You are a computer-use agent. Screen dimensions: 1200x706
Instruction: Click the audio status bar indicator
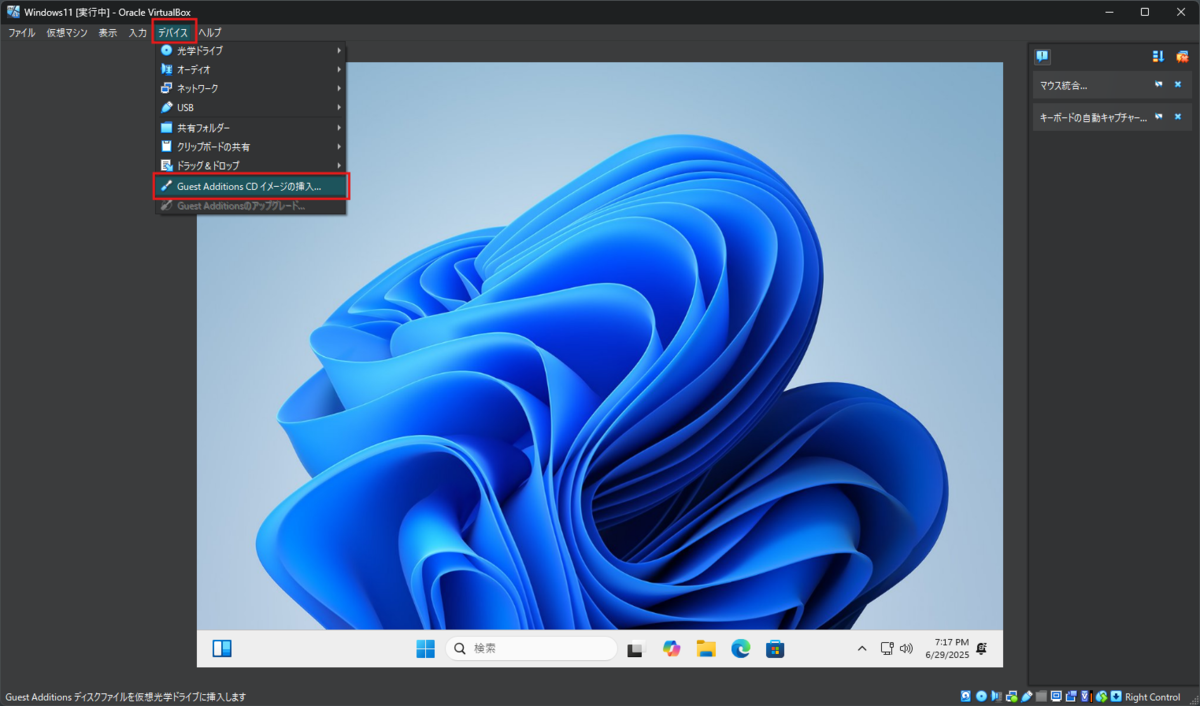[996, 696]
